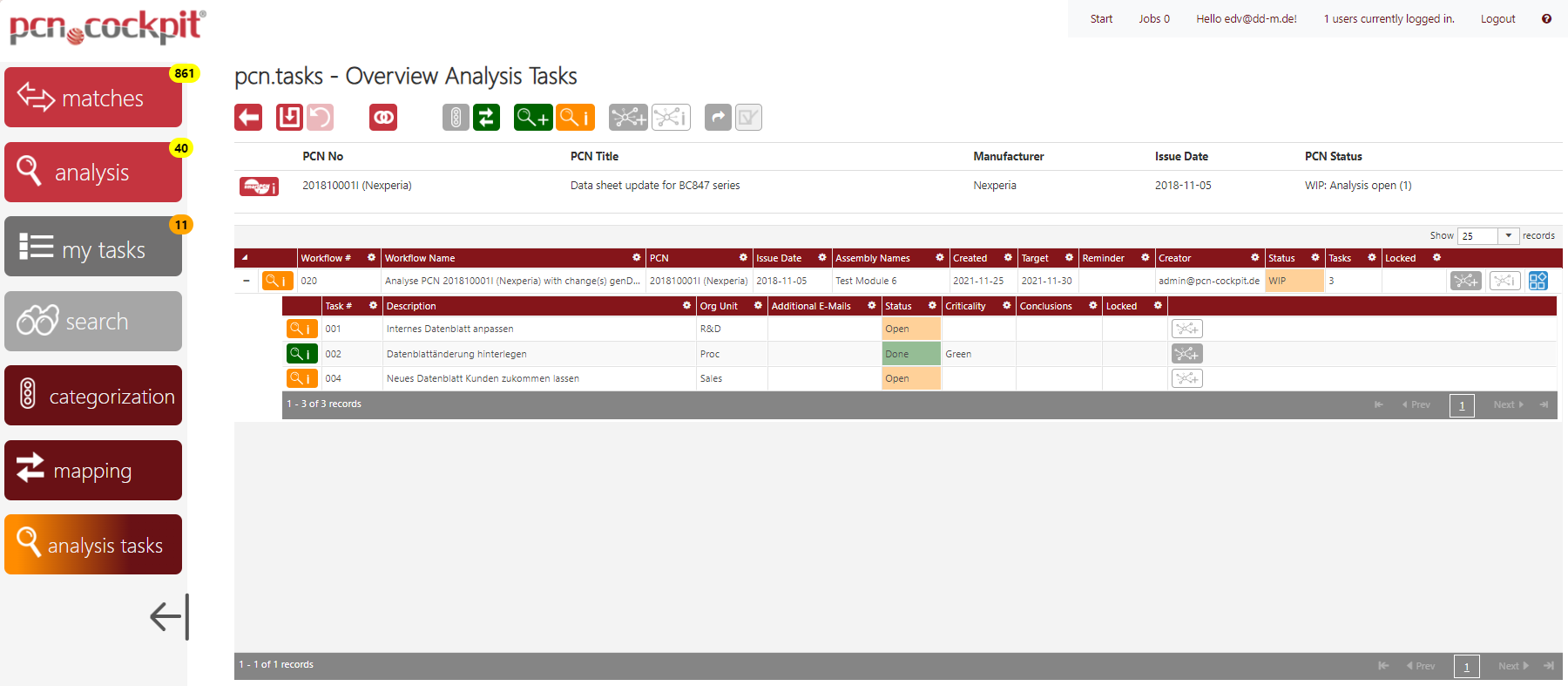Image resolution: width=1568 pixels, height=686 pixels.
Task: Open the matches menu in sidebar
Action: point(93,98)
